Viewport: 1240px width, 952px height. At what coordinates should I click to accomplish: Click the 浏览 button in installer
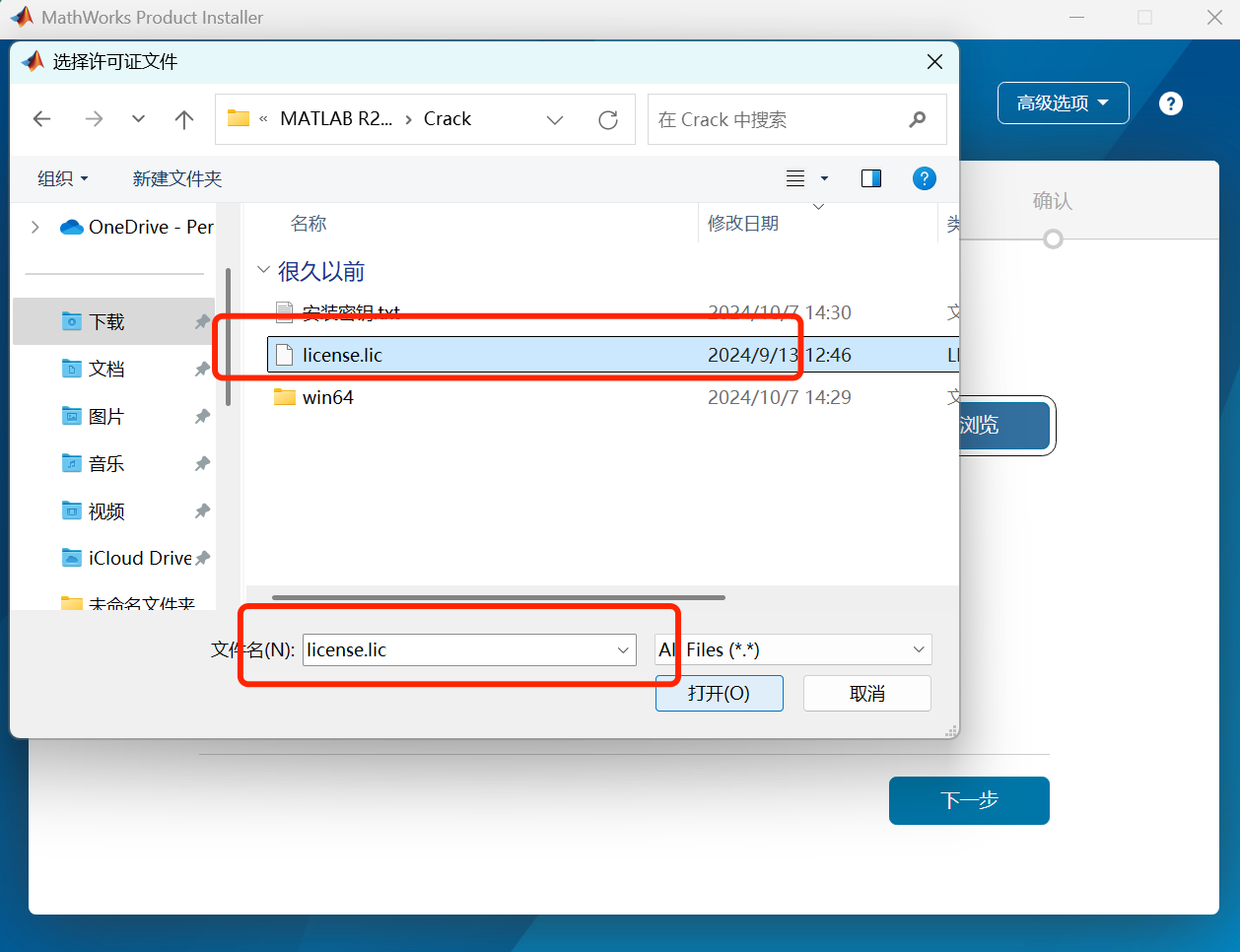tap(1003, 426)
